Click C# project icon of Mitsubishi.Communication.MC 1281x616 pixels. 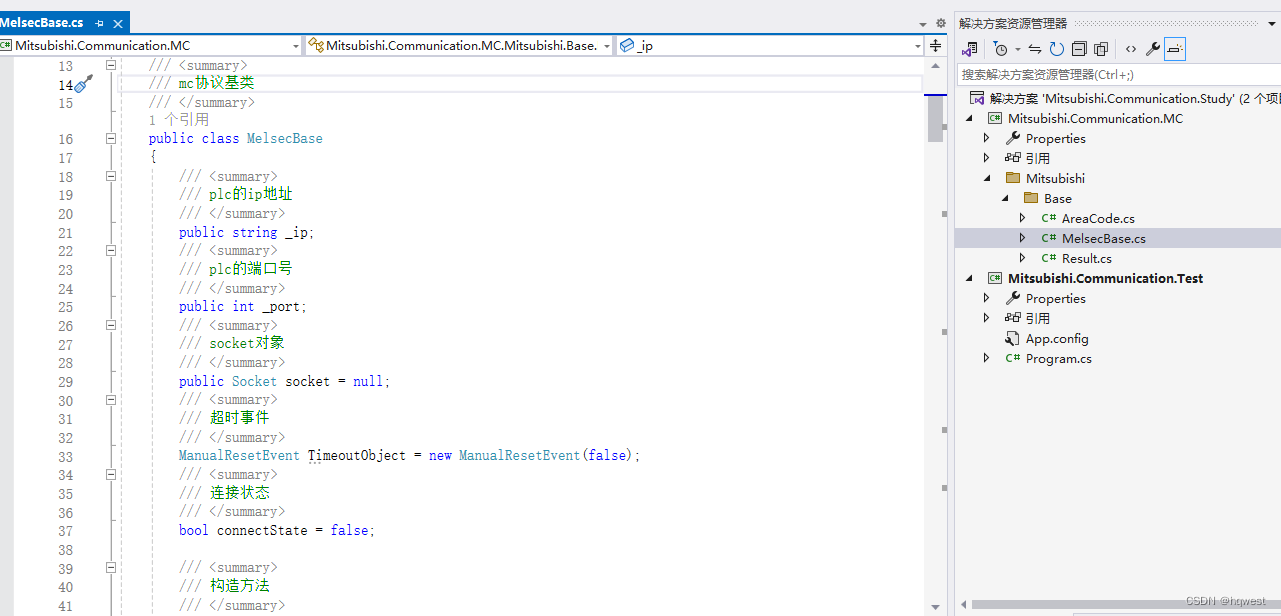995,118
